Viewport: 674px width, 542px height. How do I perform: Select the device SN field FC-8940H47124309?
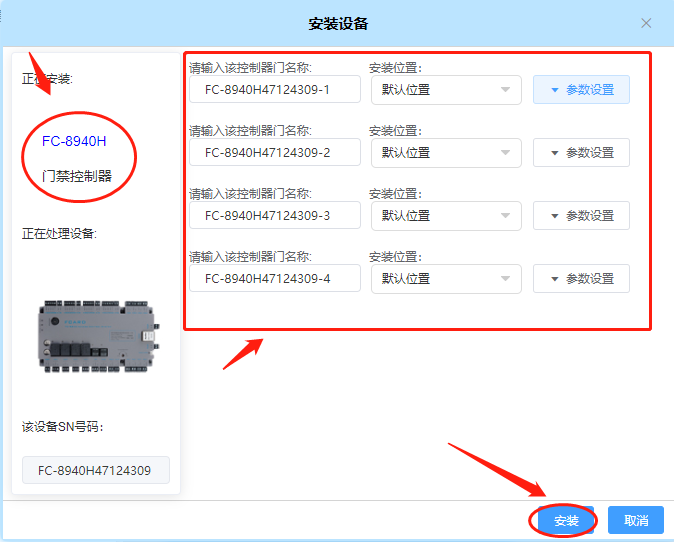pyautogui.click(x=96, y=470)
